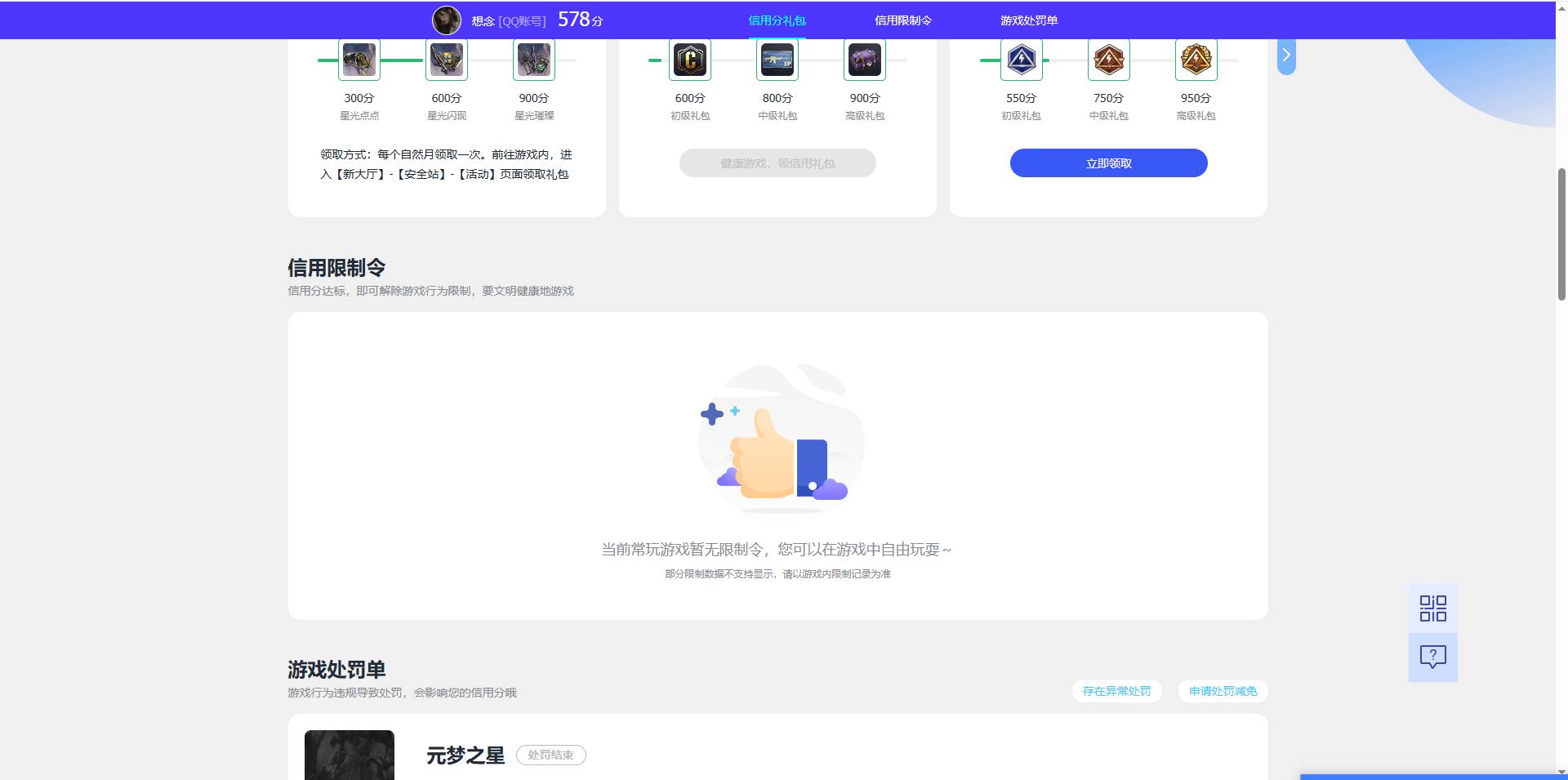This screenshot has height=780, width=1568.
Task: Select the 600分 星光闪现 gift icon
Action: (x=447, y=60)
